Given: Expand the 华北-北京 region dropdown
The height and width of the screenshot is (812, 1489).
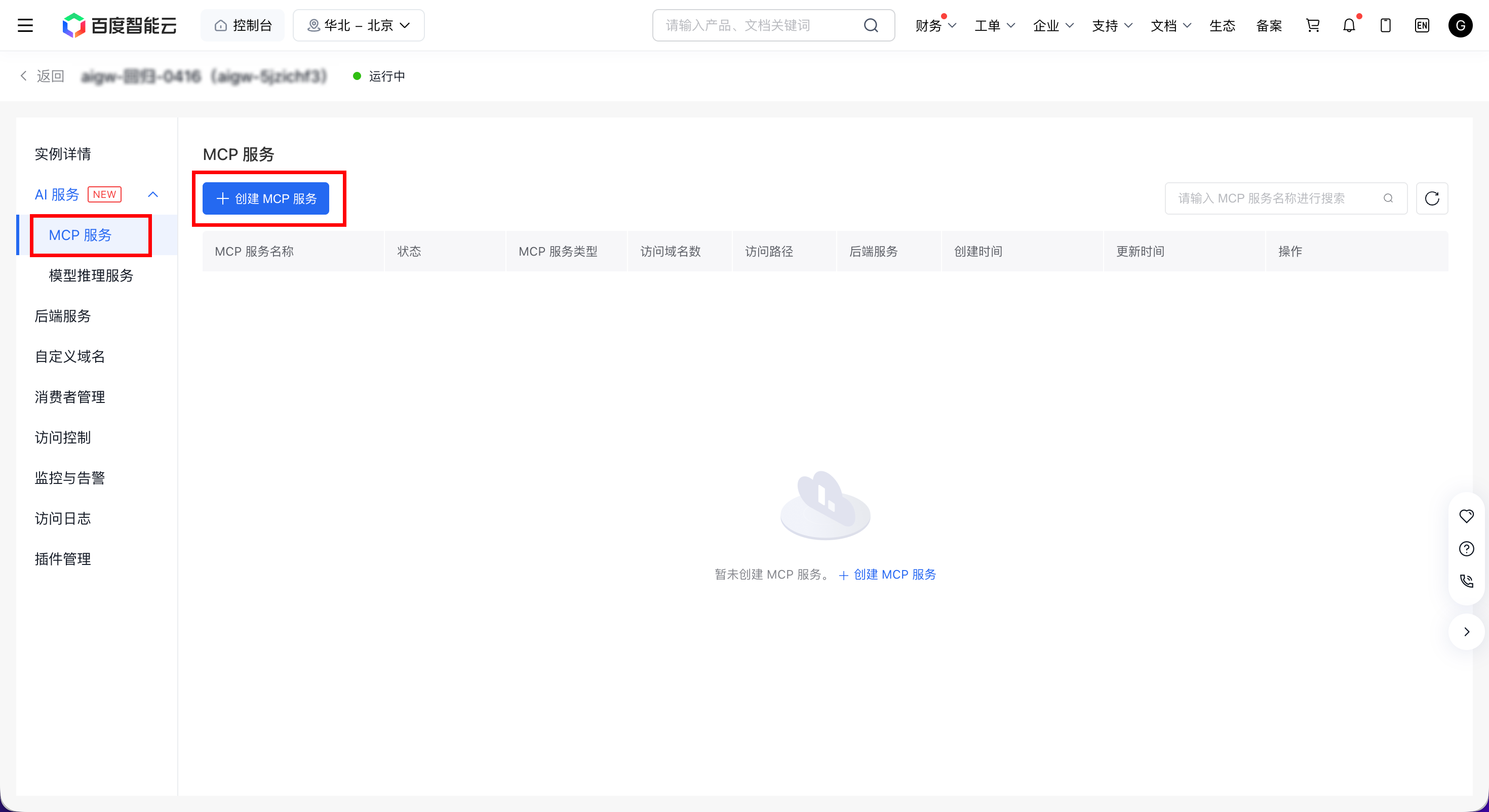Looking at the screenshot, I should click(x=359, y=25).
